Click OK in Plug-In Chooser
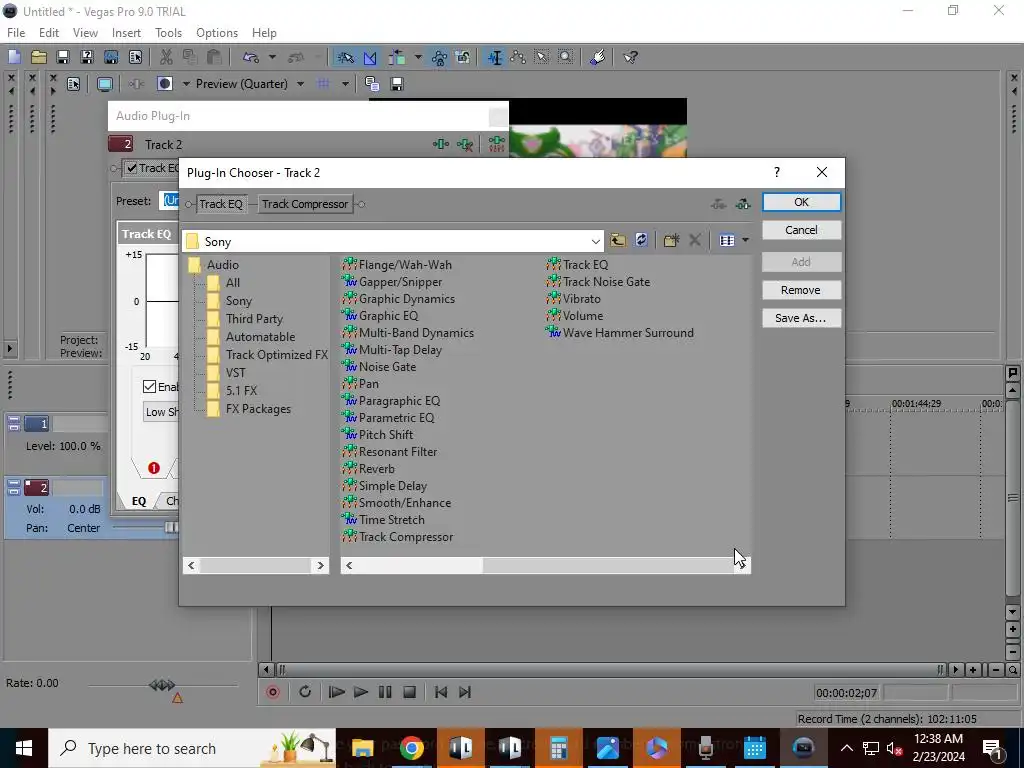 click(x=801, y=202)
